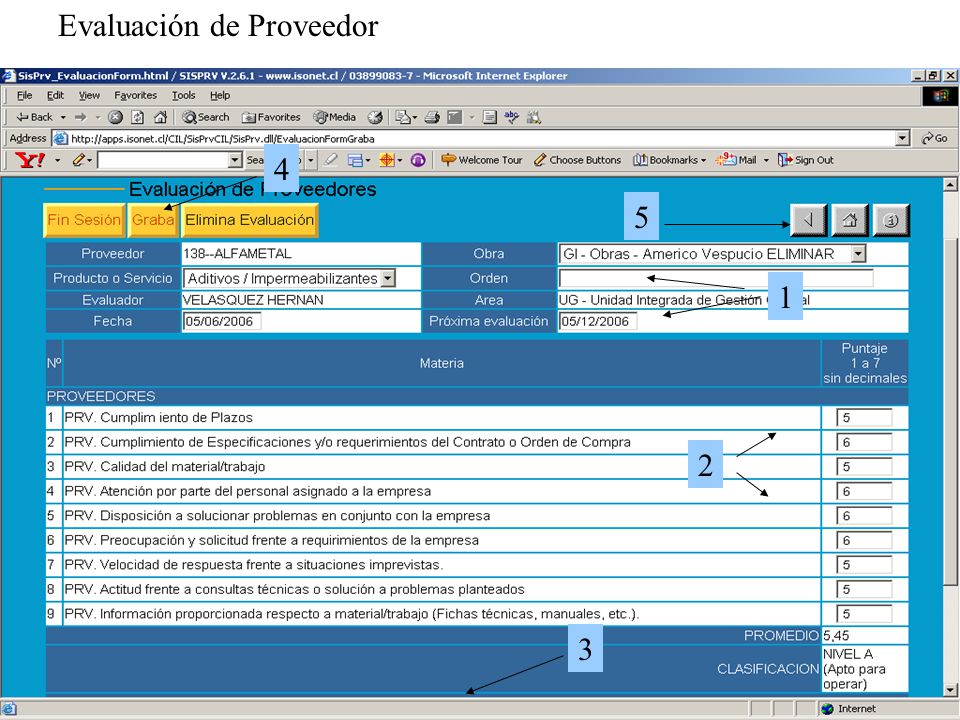Expand the Yahoo search box dropdown arrow
The height and width of the screenshot is (720, 960).
[235, 160]
